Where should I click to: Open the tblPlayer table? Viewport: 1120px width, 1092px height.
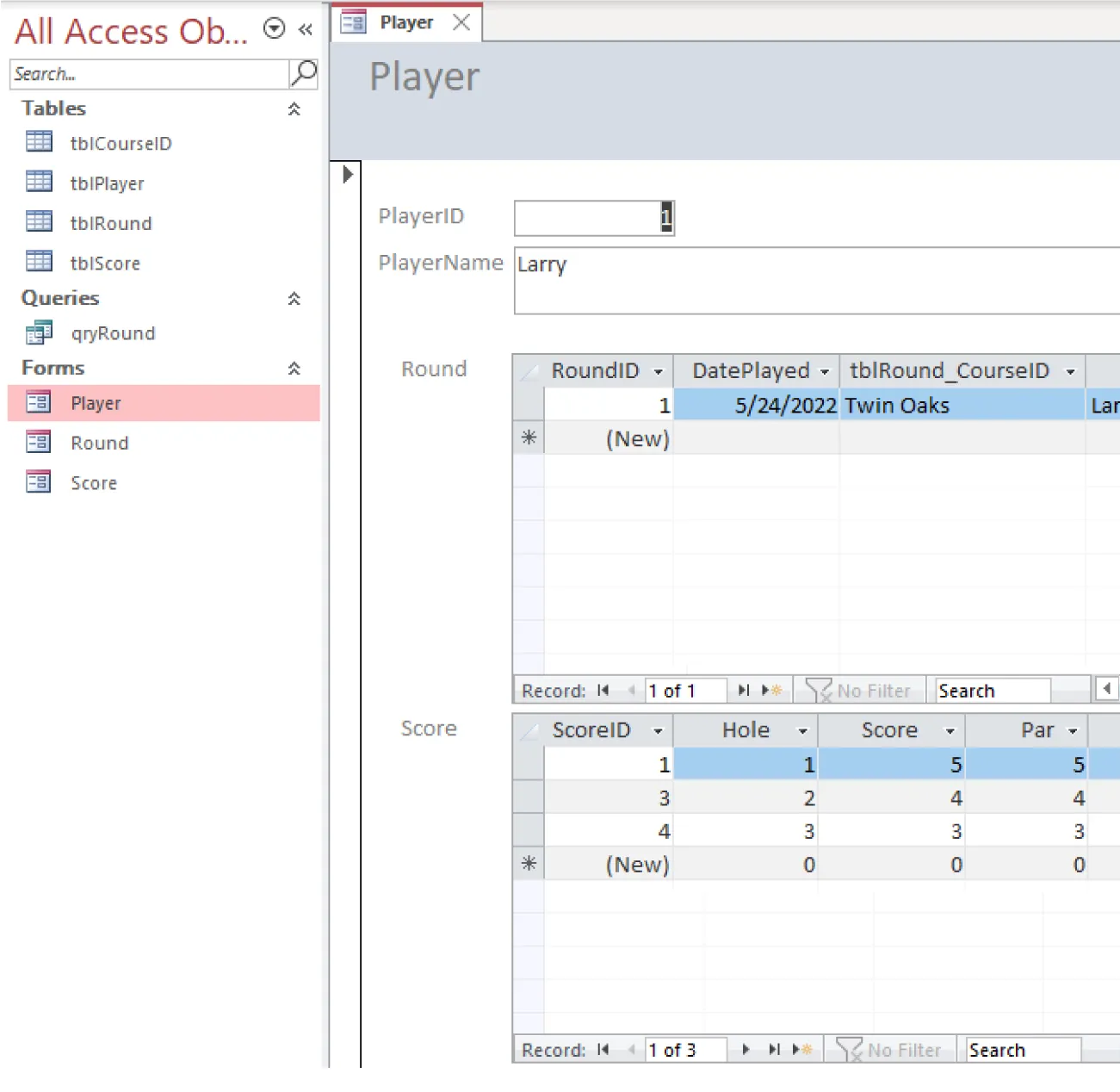108,183
